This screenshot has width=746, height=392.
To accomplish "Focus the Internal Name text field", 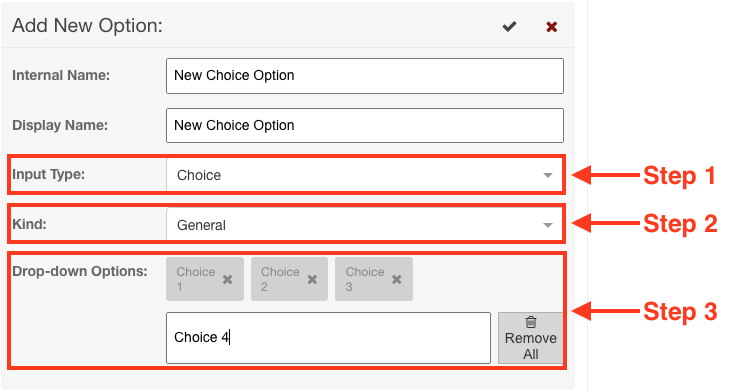I will point(365,76).
